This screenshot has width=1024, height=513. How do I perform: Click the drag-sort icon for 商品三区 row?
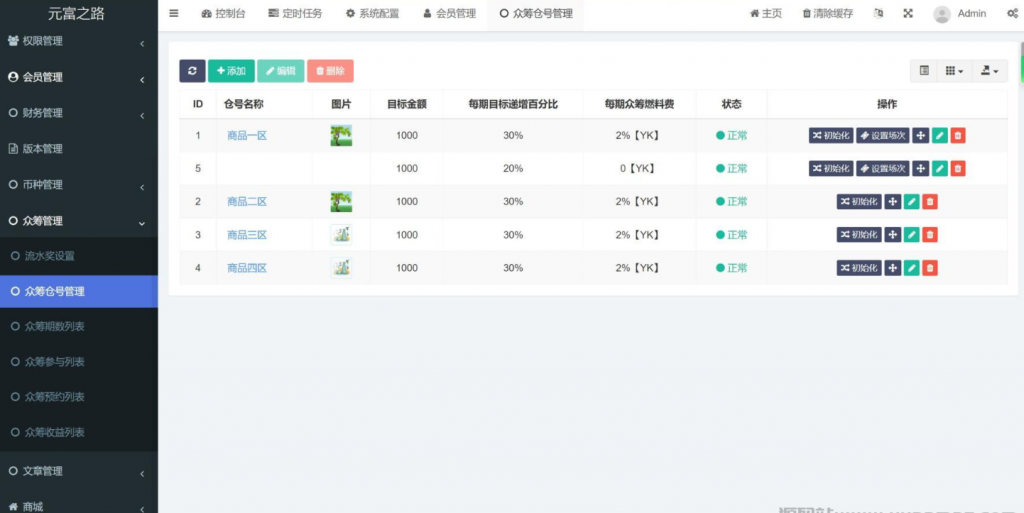893,234
